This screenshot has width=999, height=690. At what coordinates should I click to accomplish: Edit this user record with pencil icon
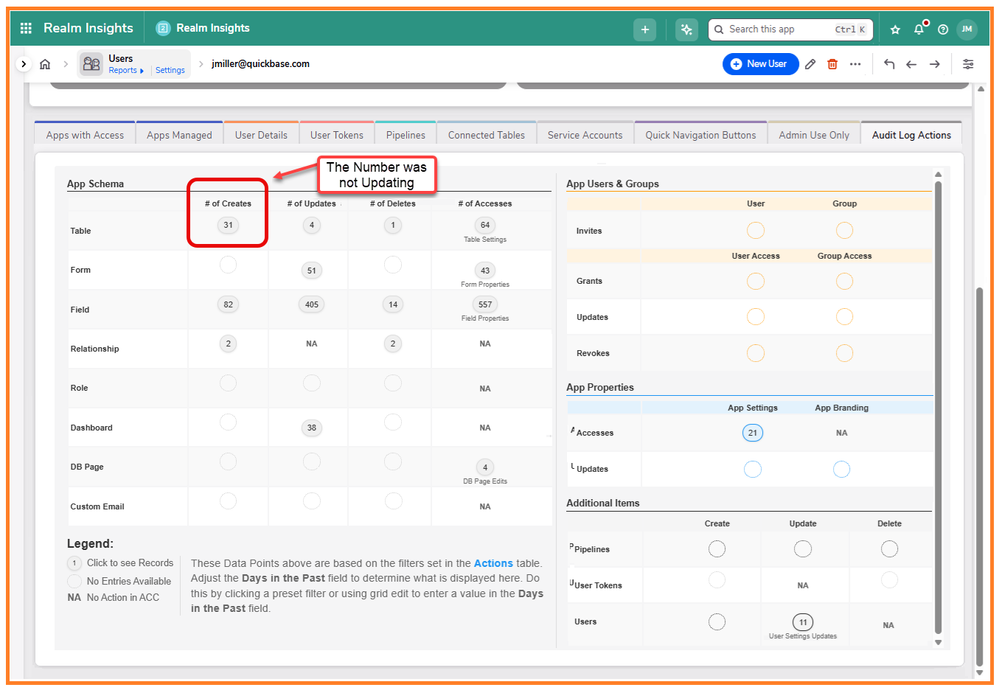click(810, 64)
